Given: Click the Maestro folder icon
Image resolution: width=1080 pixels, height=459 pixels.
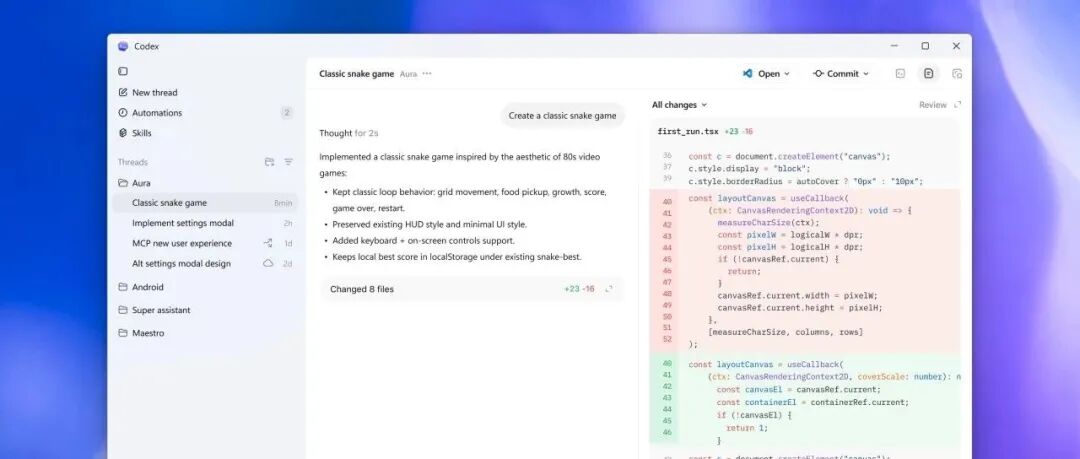Looking at the screenshot, I should (x=123, y=333).
